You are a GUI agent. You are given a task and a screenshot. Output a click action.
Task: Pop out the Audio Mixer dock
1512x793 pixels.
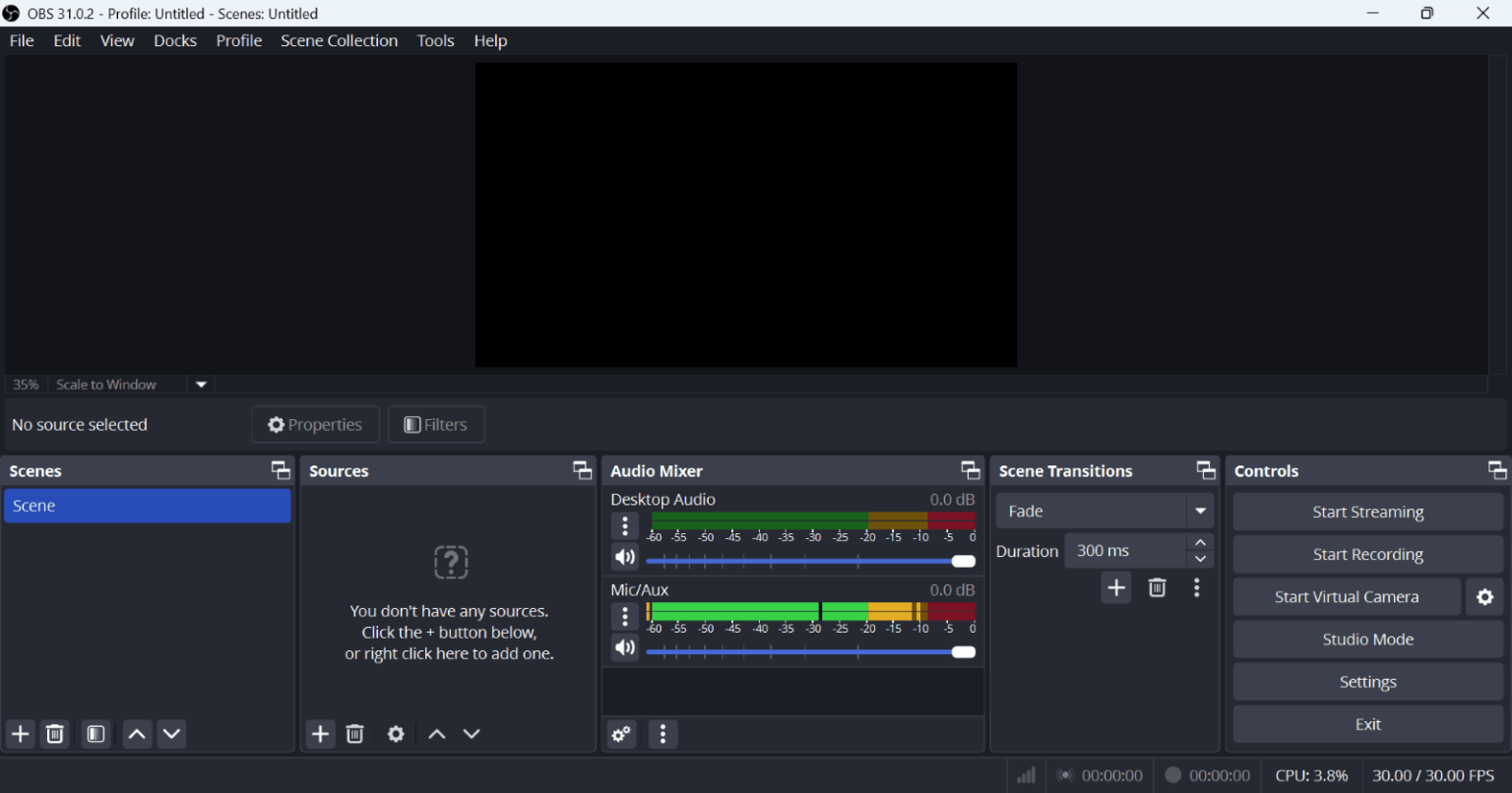970,470
